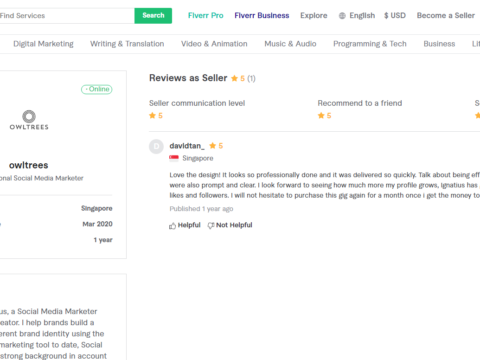
Task: Open Digital Marketing category
Action: pyautogui.click(x=43, y=44)
